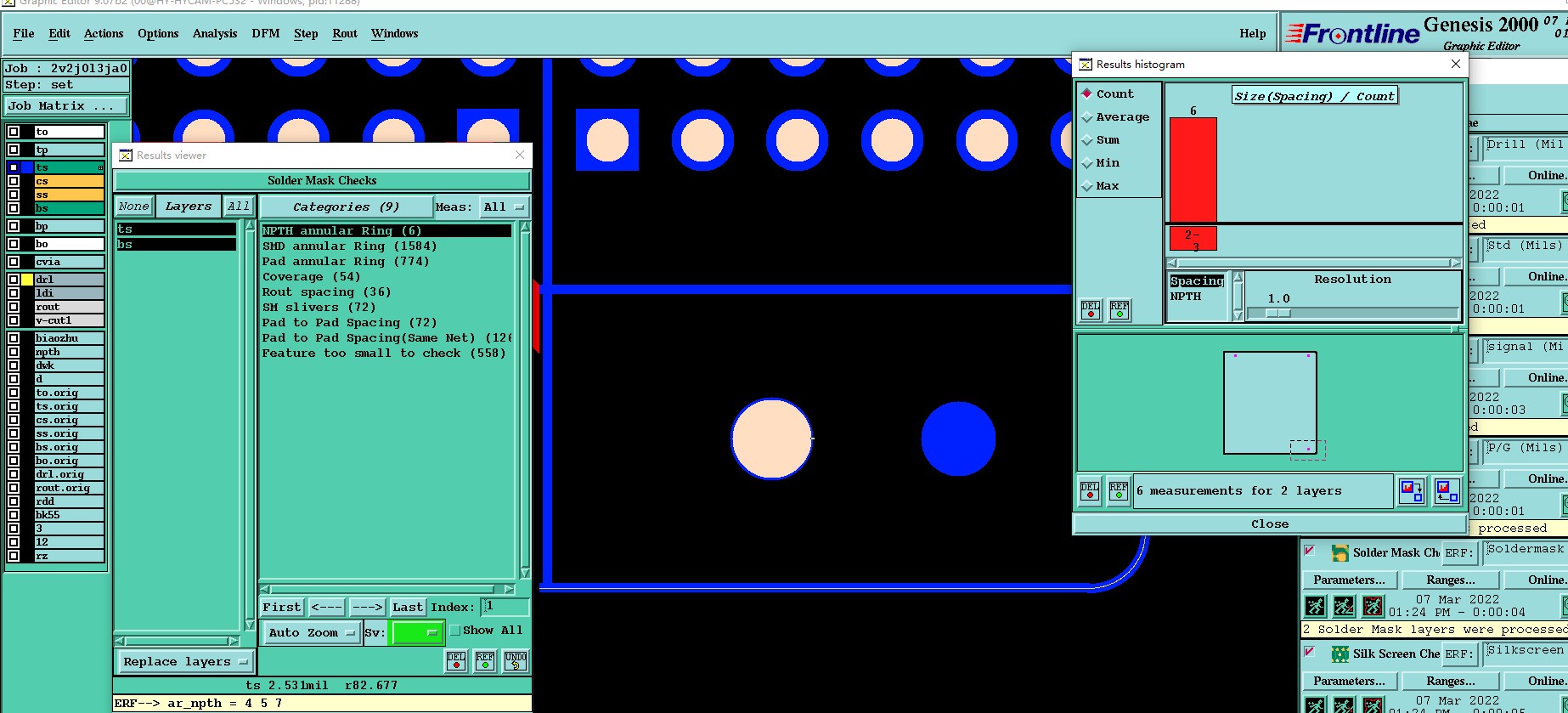Toggle visibility box for layer rout
Screen dimensions: 1568x713
point(14,307)
